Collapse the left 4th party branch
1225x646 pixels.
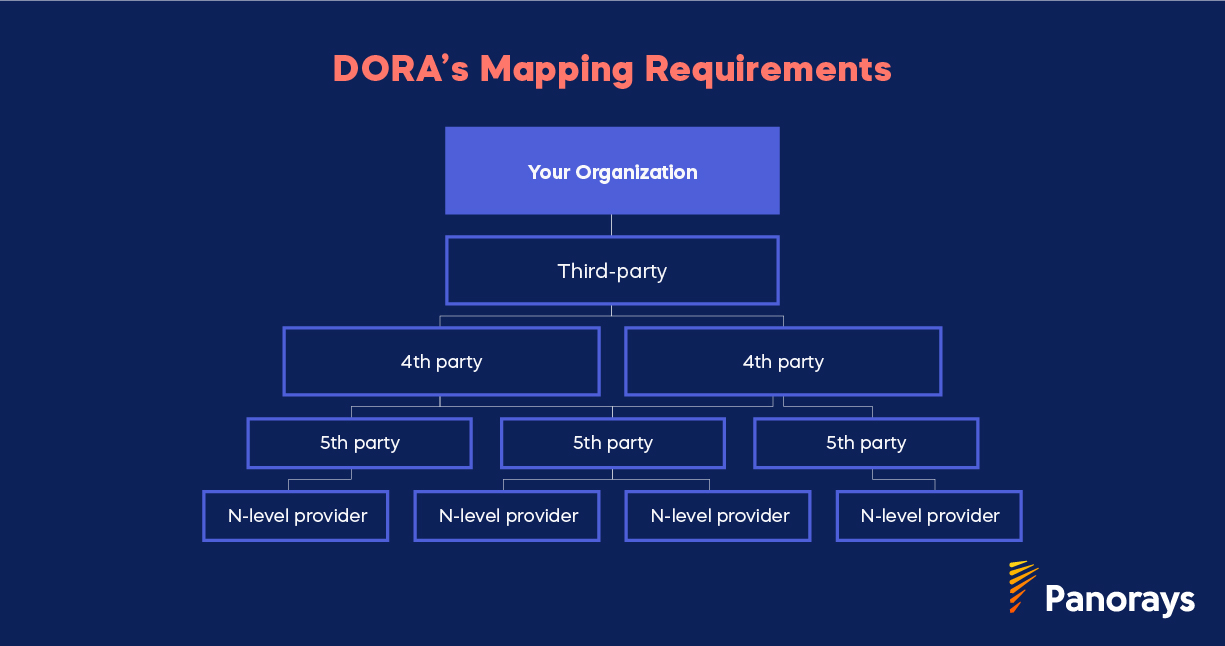(x=441, y=361)
